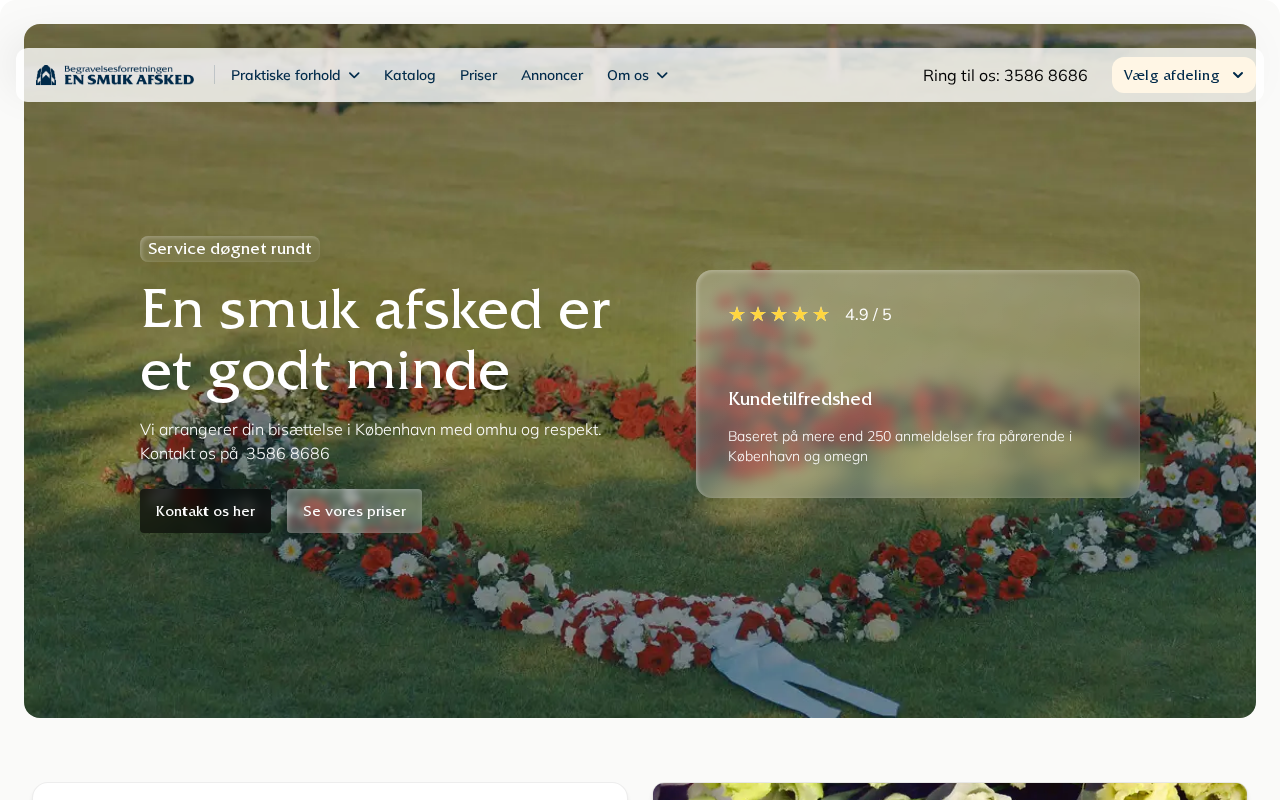The height and width of the screenshot is (800, 1280).
Task: Click the 'Vi arrangerer din bisættelse' paragraph
Action: pos(371,441)
